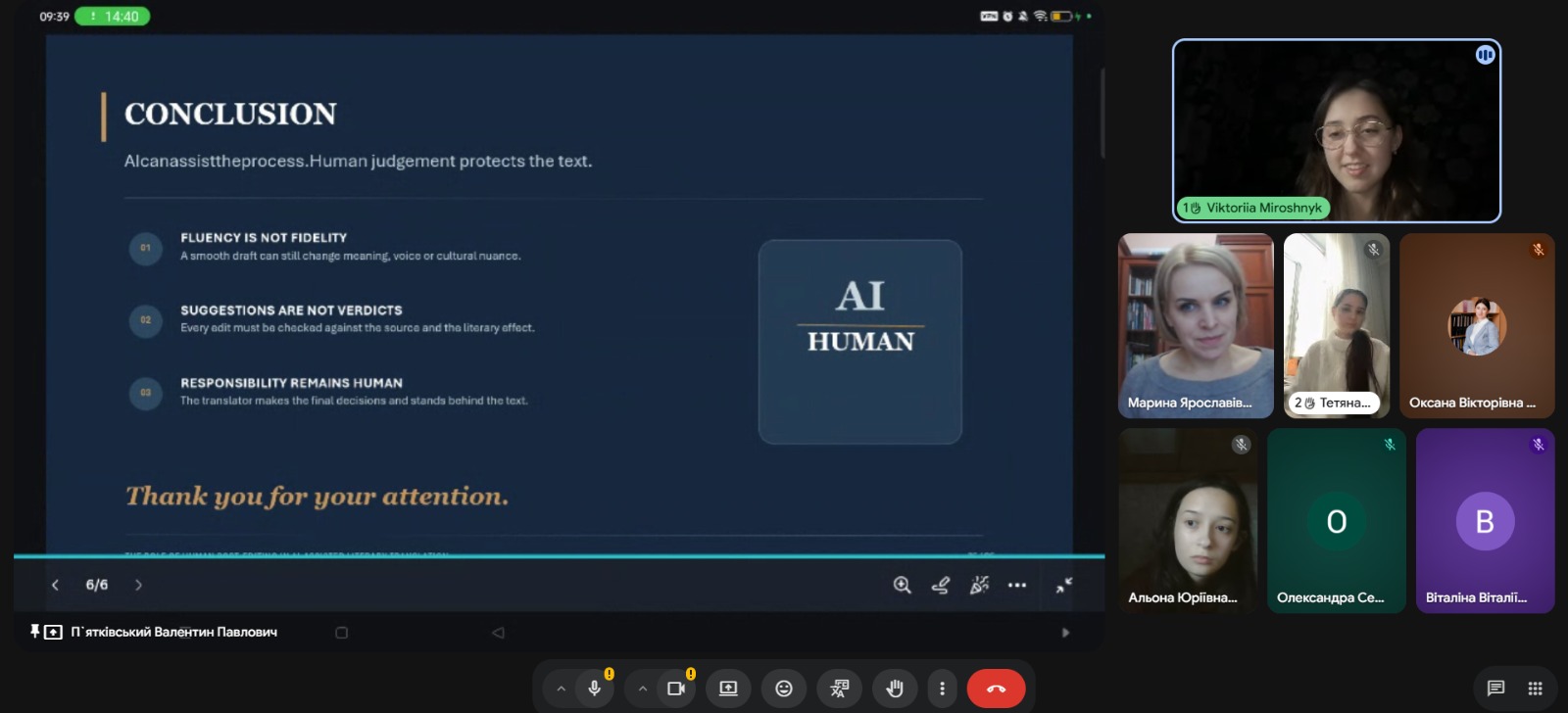
Task: Toggle translated captions
Action: coord(840,689)
